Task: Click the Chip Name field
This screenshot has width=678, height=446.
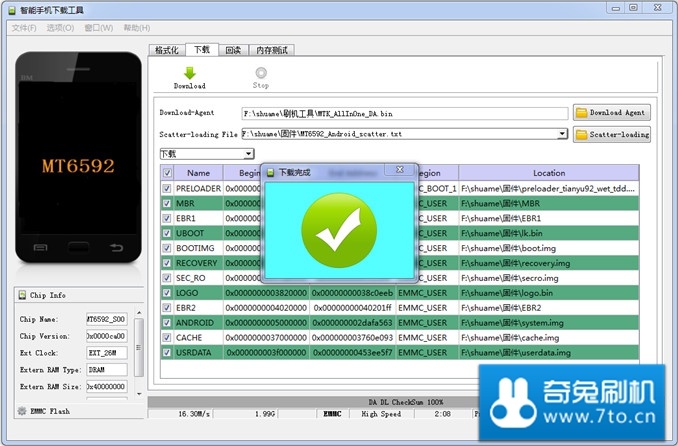Action: pos(107,319)
